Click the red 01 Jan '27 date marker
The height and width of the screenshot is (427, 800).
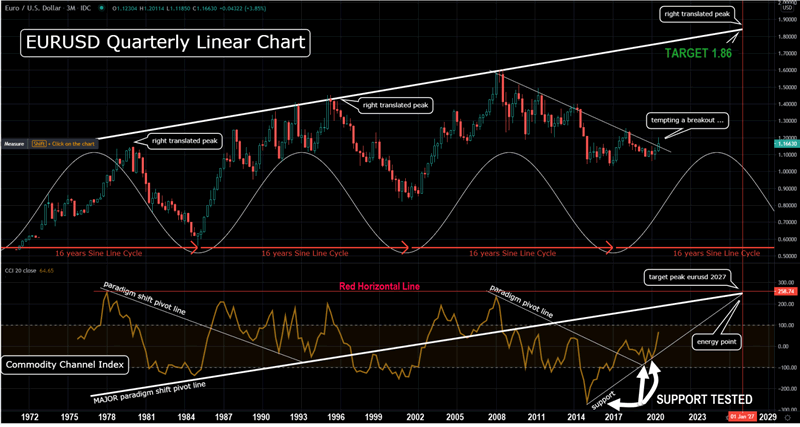tap(742, 417)
